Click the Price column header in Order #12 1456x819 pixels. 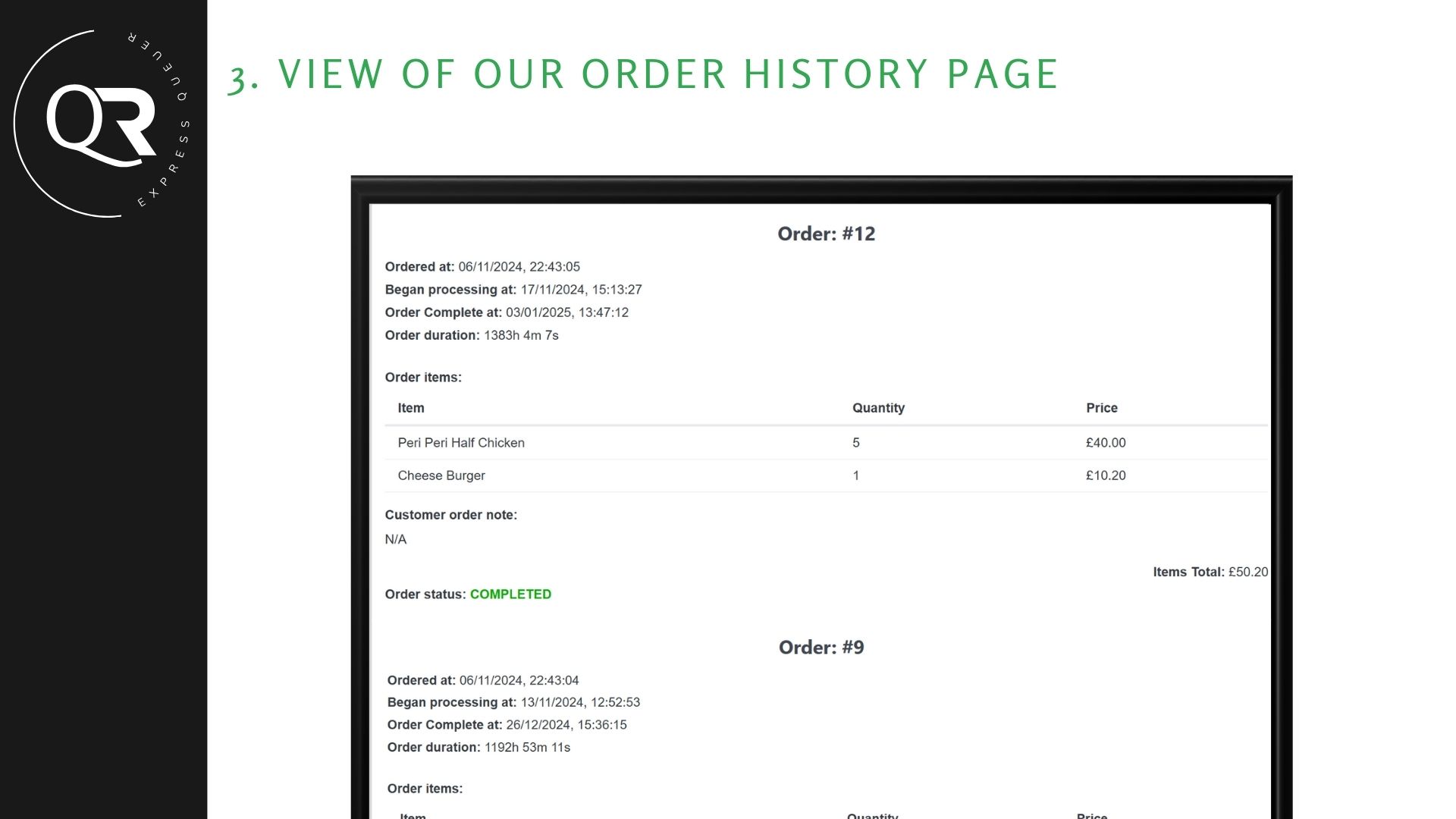tap(1101, 408)
